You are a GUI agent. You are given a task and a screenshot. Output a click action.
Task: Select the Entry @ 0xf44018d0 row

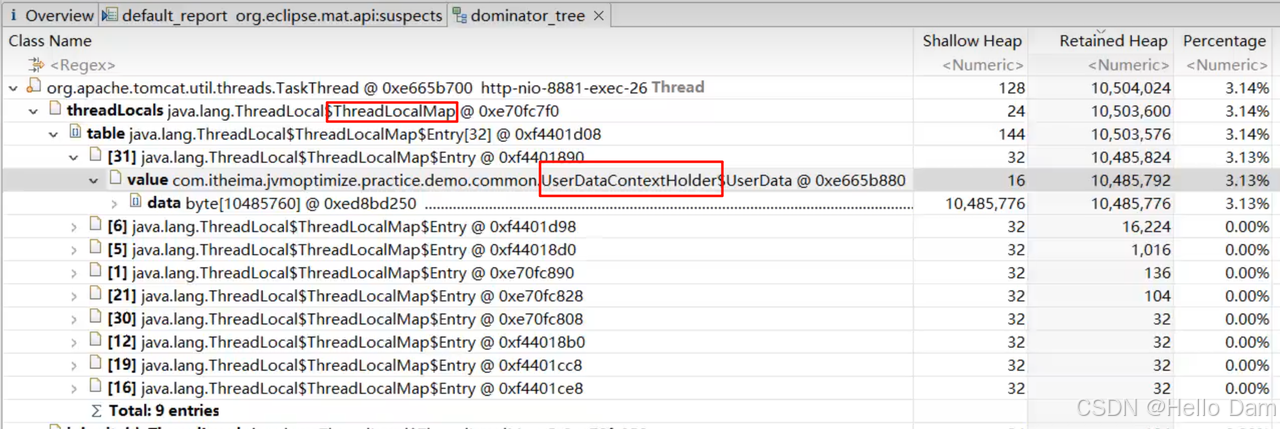(640, 249)
